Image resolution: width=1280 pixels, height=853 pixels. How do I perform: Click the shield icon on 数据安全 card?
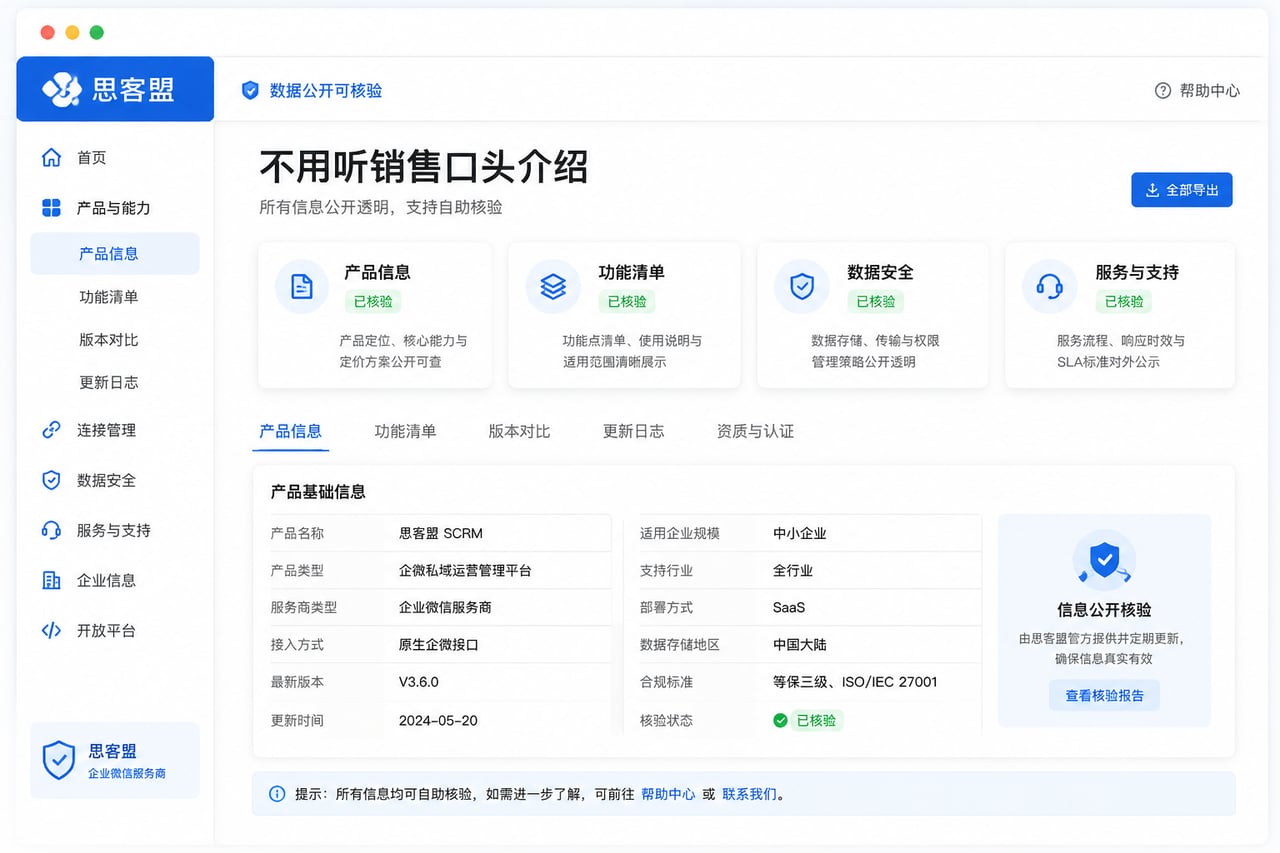(801, 287)
